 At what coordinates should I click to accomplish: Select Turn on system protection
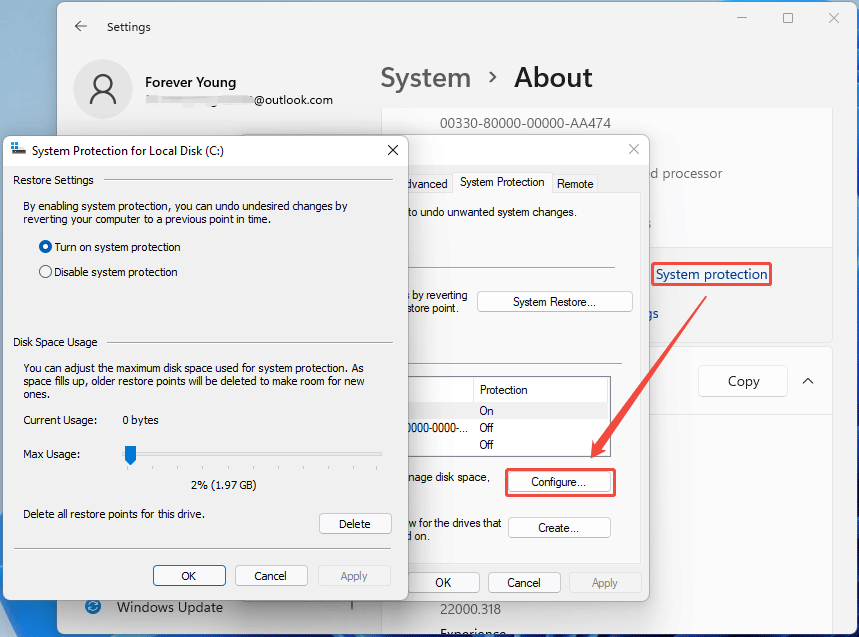(110, 247)
